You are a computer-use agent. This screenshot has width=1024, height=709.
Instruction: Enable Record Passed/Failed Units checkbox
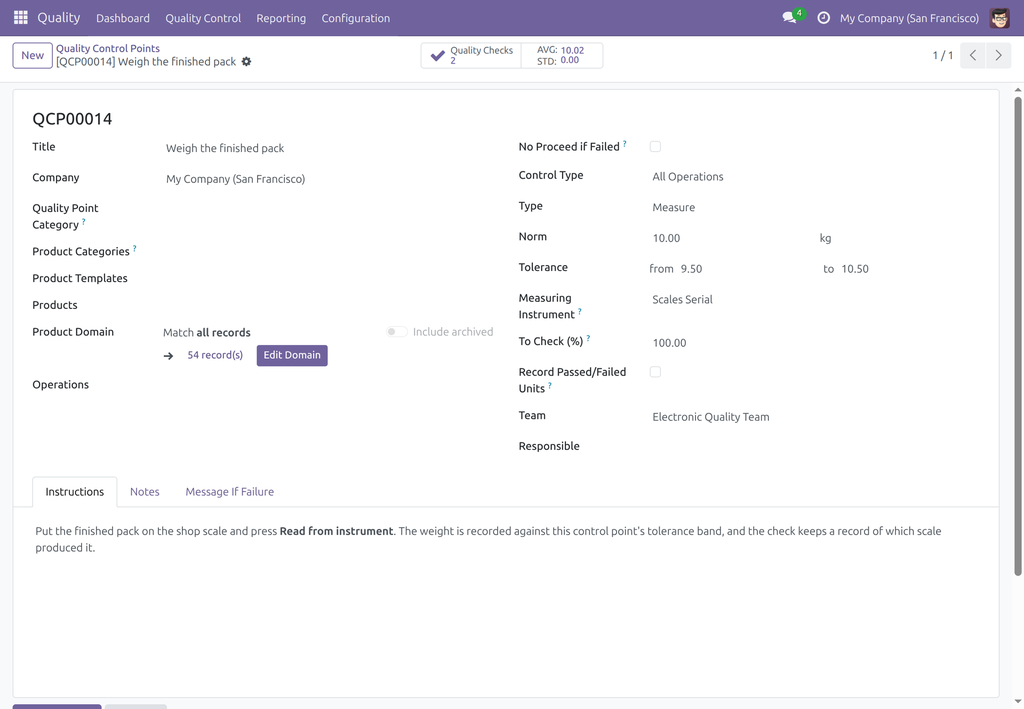pyautogui.click(x=655, y=372)
